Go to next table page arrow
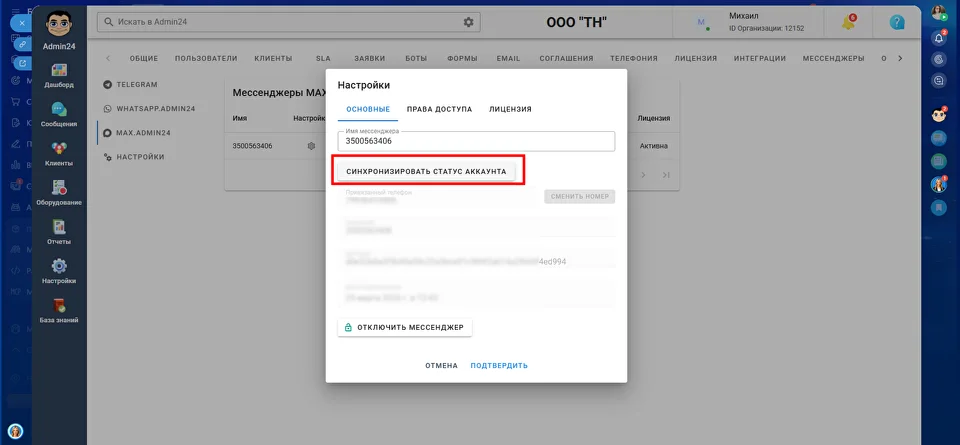The image size is (960, 445). click(643, 175)
